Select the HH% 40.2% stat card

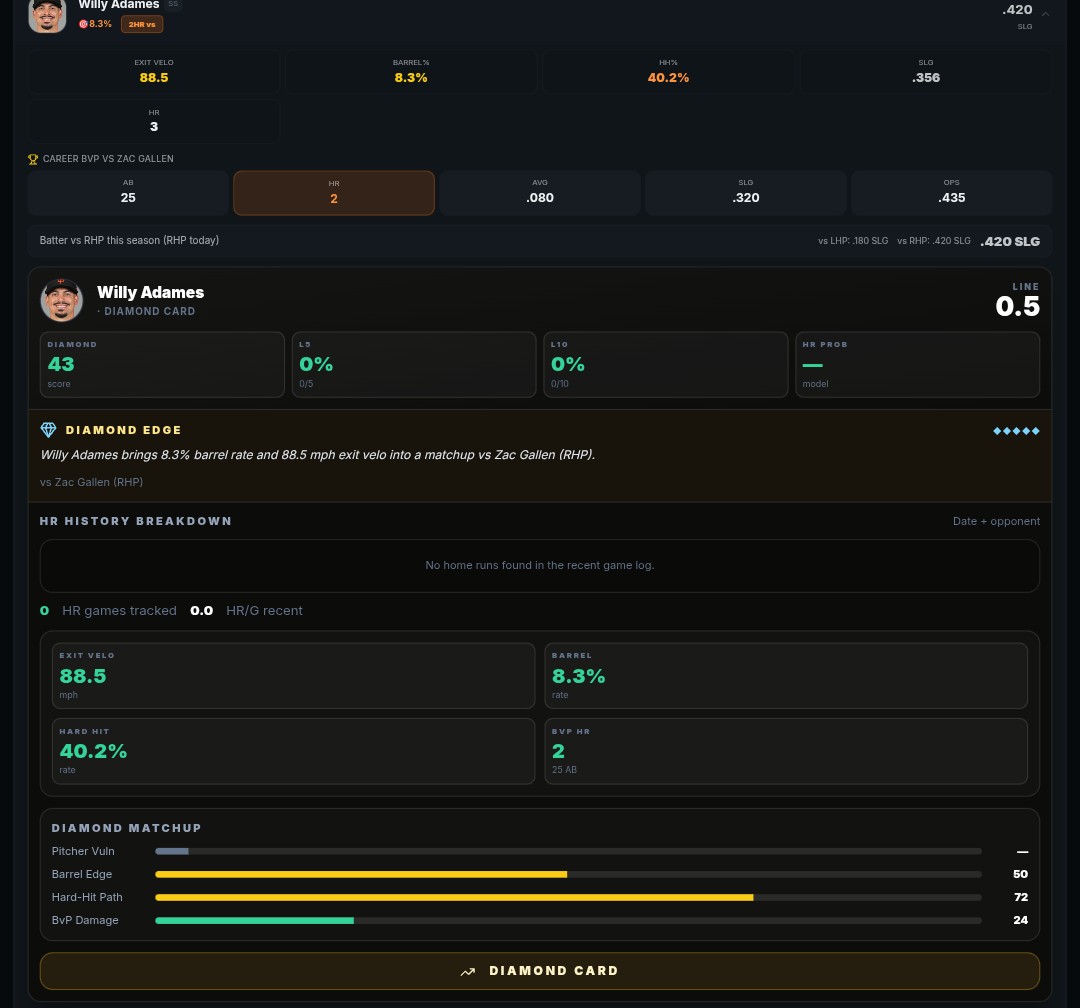pyautogui.click(x=668, y=71)
